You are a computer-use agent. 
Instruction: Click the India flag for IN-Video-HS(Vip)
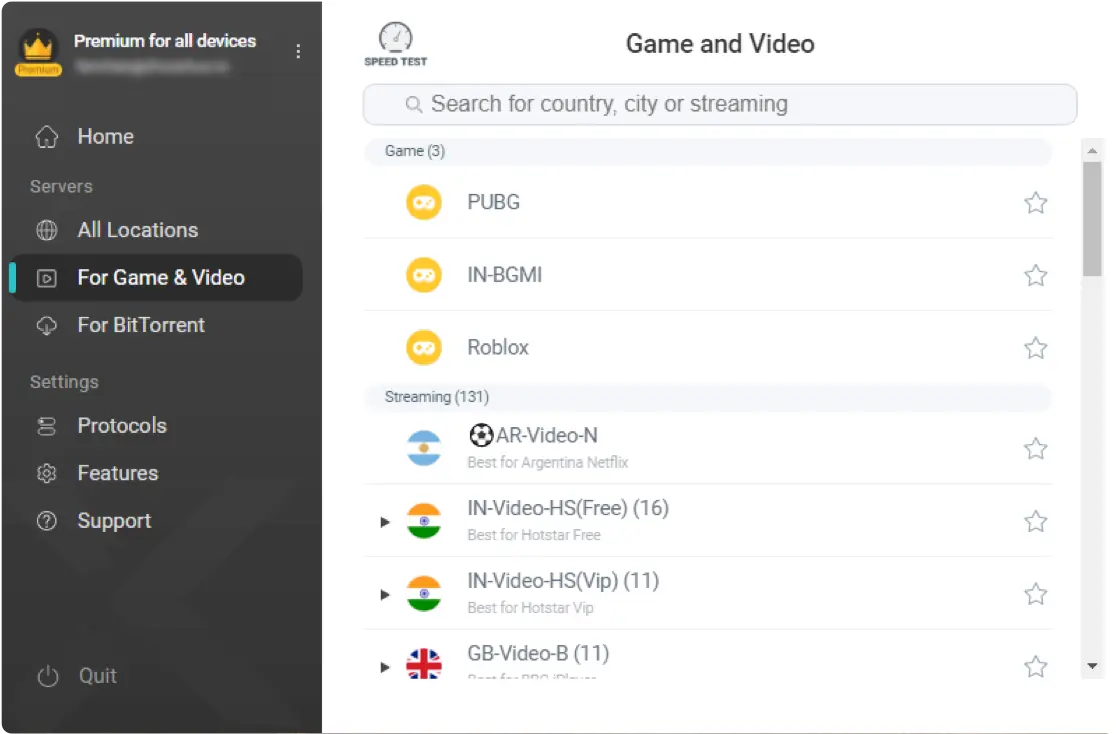pyautogui.click(x=424, y=594)
